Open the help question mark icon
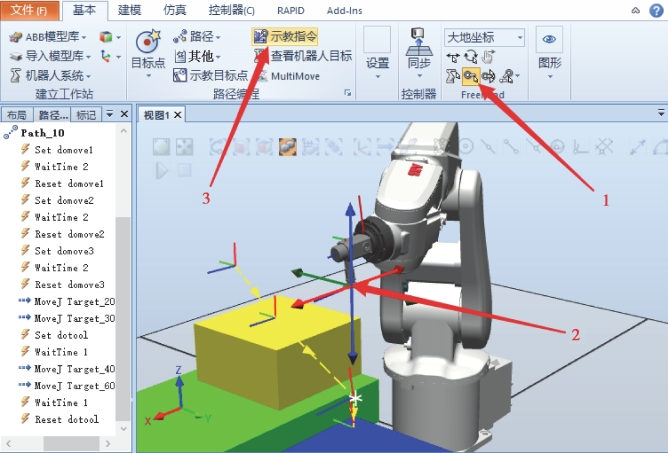 click(656, 10)
